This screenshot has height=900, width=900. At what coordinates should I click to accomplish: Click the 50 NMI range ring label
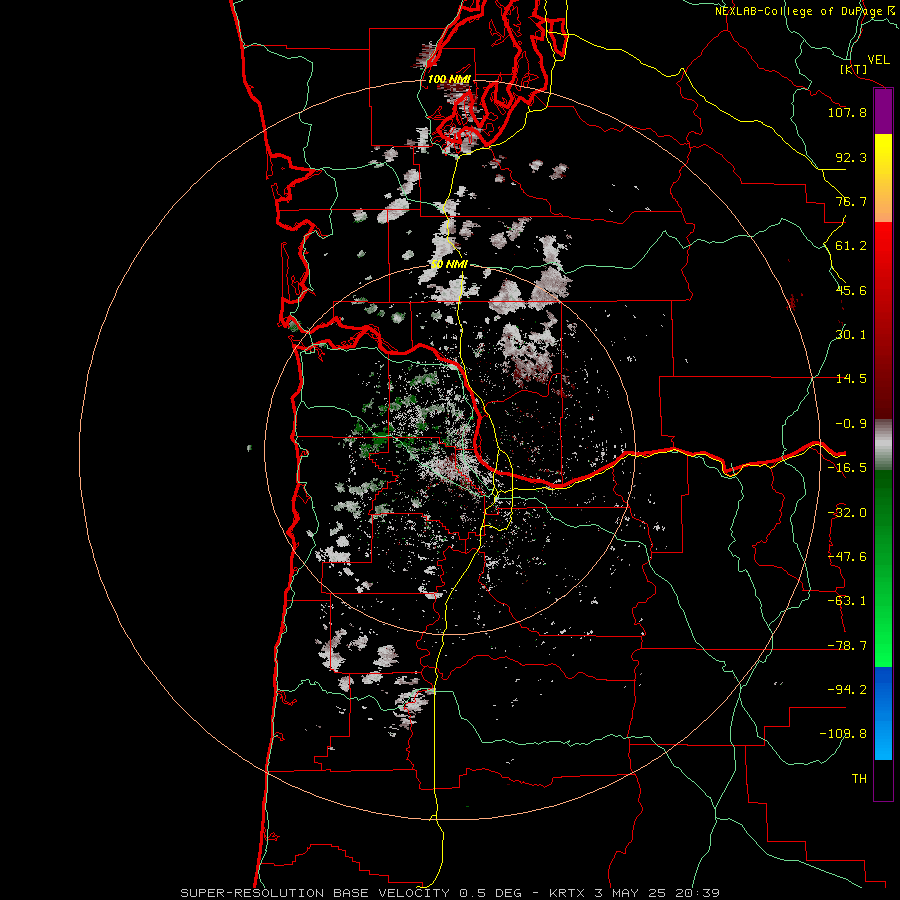[449, 264]
